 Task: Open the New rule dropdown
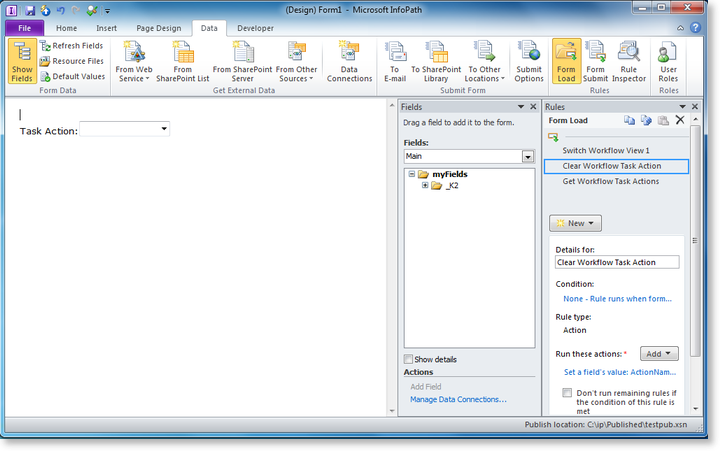point(575,223)
